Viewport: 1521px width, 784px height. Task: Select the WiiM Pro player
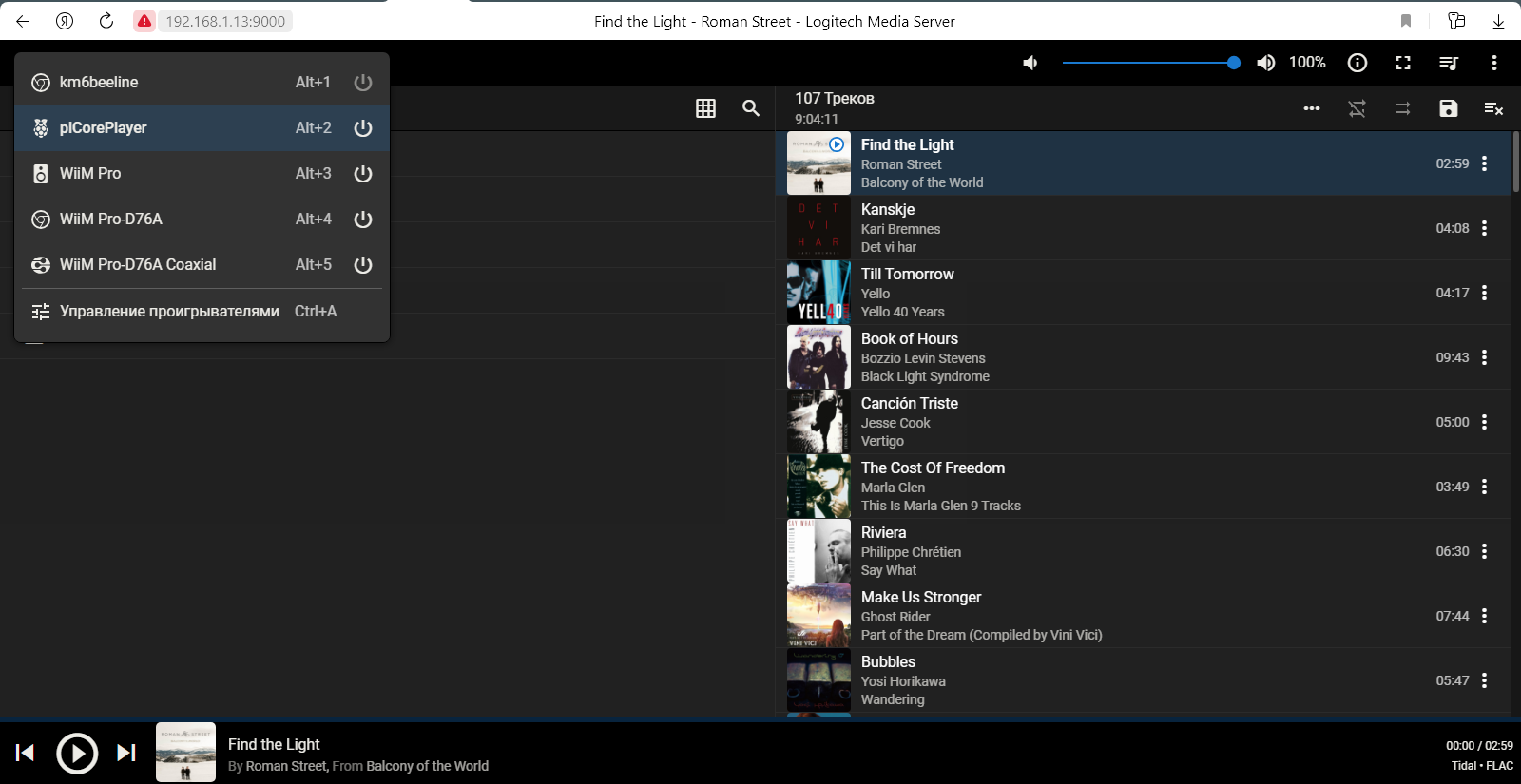pos(90,174)
